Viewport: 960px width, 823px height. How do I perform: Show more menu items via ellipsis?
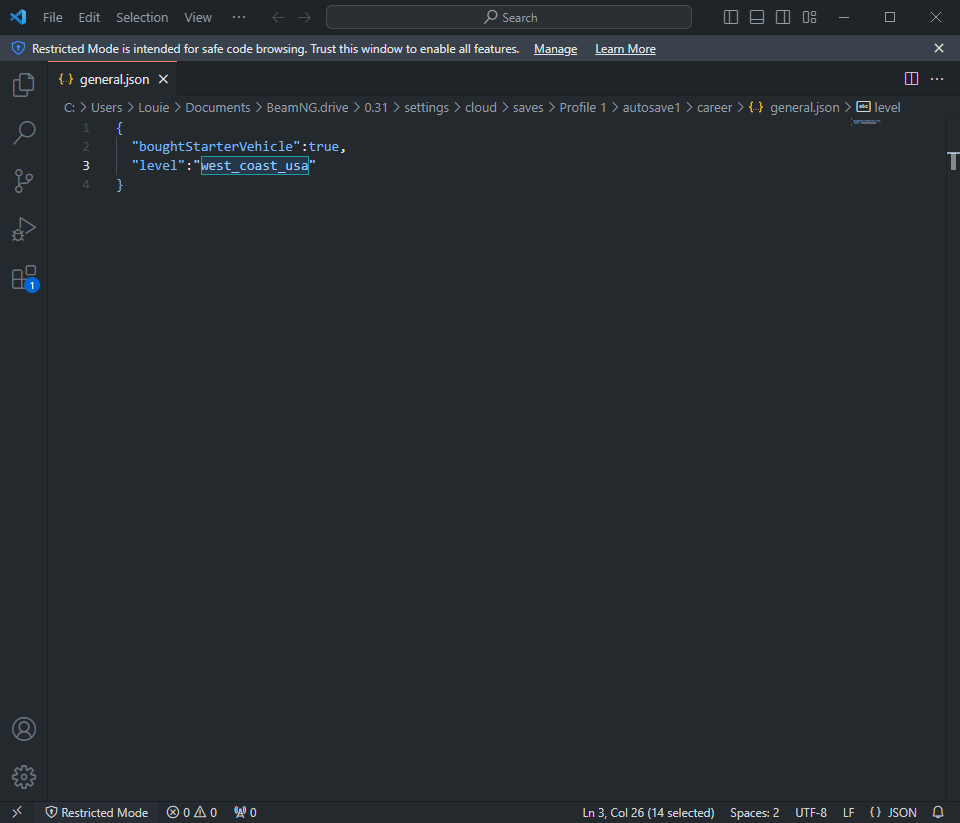pyautogui.click(x=239, y=17)
